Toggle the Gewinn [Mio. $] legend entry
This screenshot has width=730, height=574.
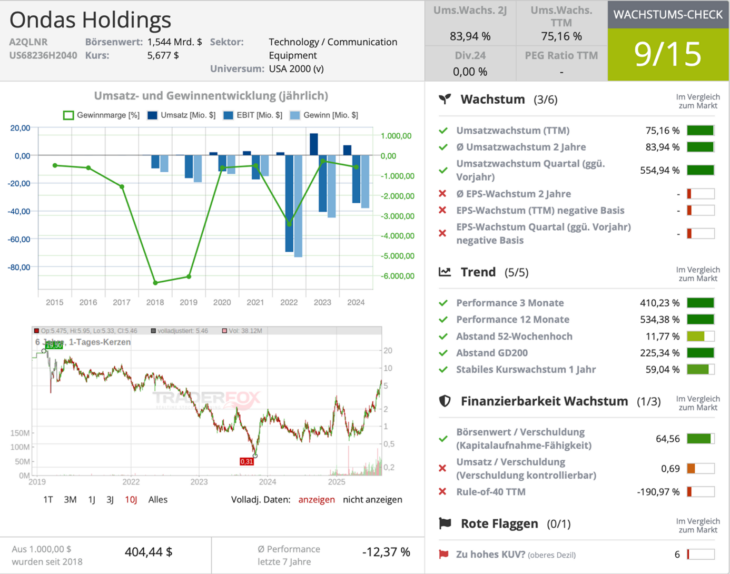324,115
